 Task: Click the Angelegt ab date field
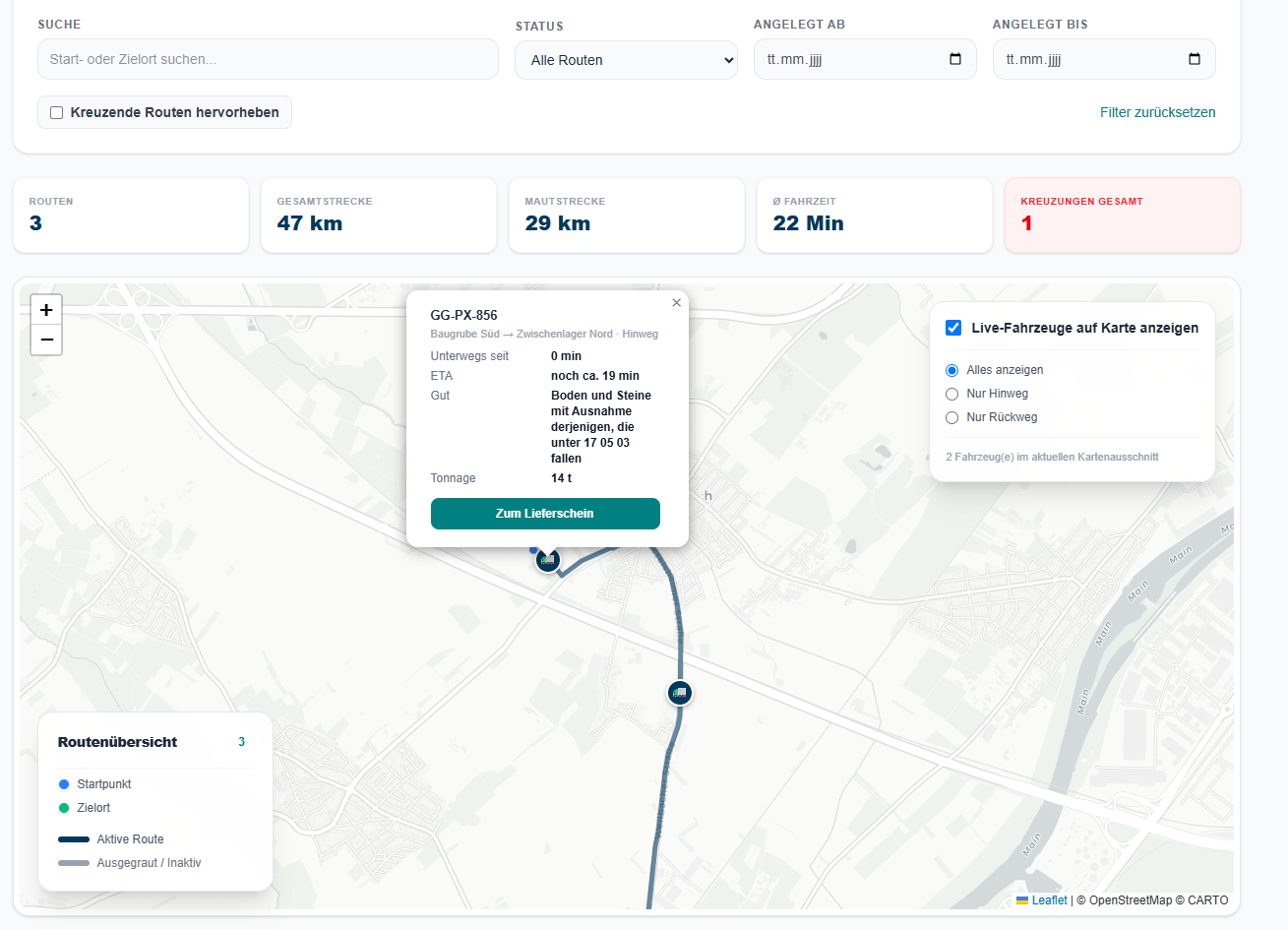(865, 59)
